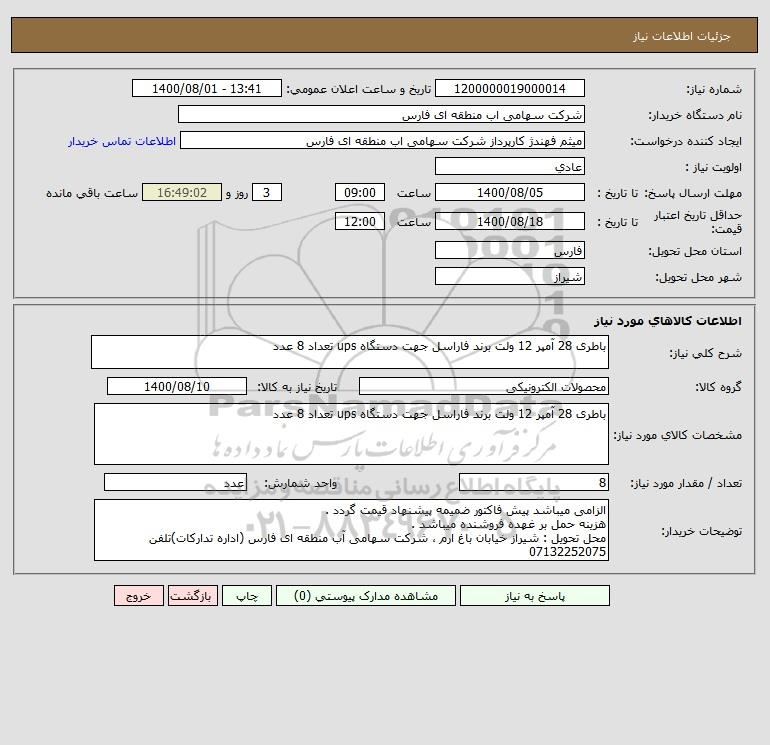Click the شهر محل تحویل label
Image resolution: width=770 pixels, height=745 pixels.
pos(699,277)
